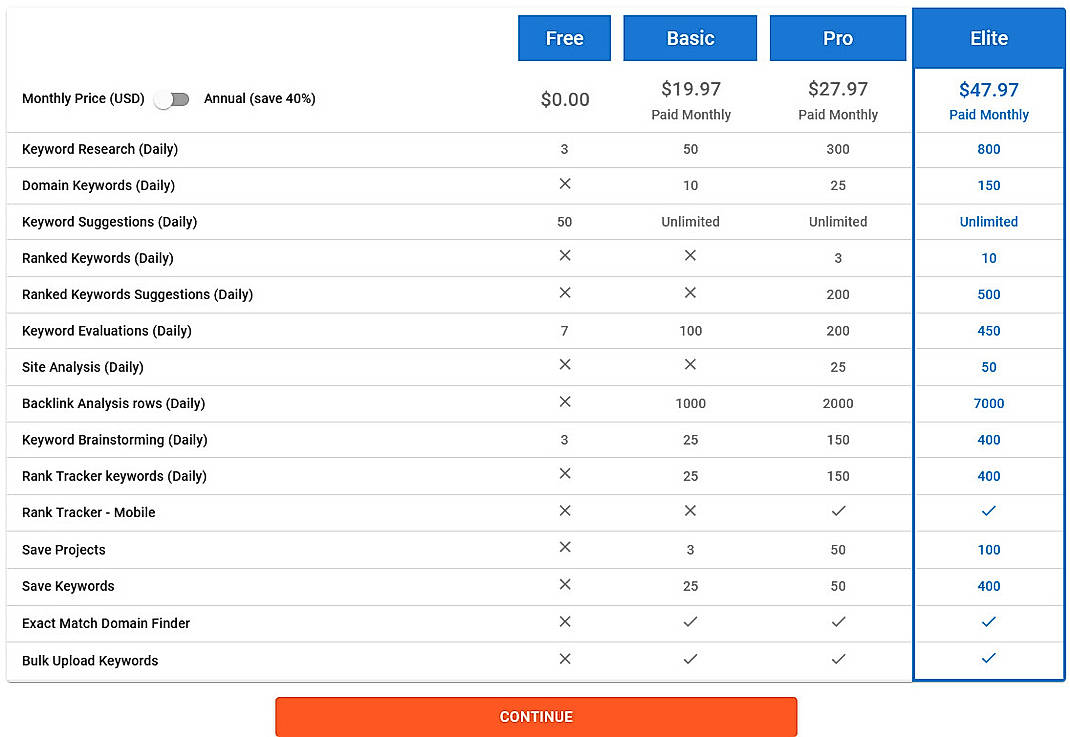The image size is (1070, 737).
Task: Click the checkmark under Pro for Rank Tracker Mobile
Action: pos(838,512)
